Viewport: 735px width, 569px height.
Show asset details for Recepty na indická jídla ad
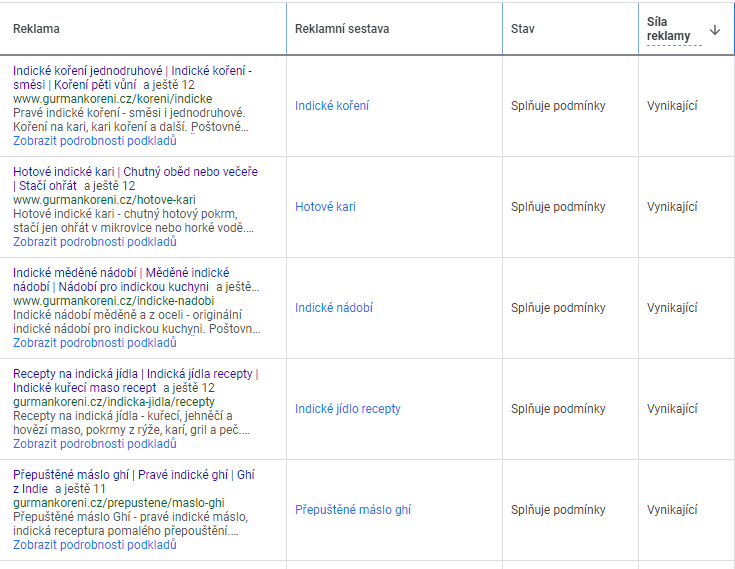[x=95, y=444]
